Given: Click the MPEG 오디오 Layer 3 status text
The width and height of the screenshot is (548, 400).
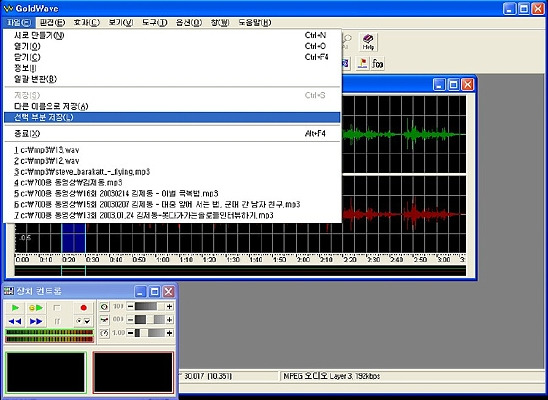Looking at the screenshot, I should 331,376.
